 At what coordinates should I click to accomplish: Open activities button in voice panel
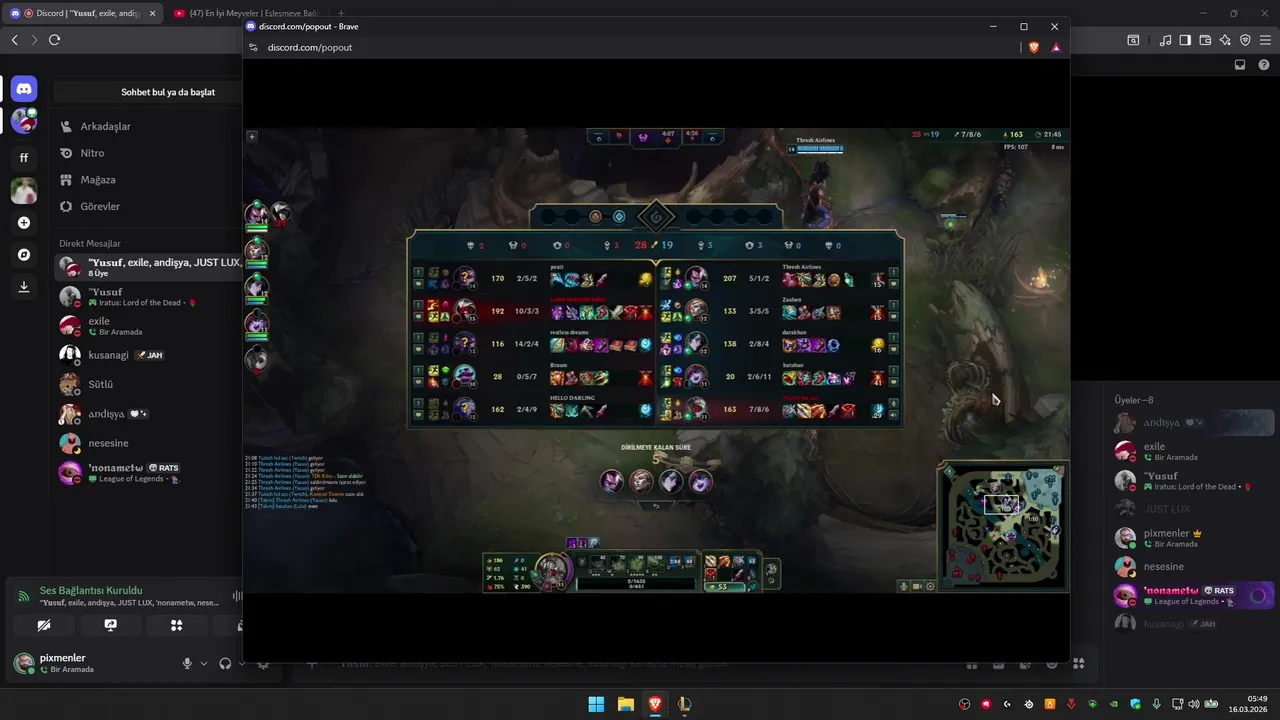click(176, 625)
